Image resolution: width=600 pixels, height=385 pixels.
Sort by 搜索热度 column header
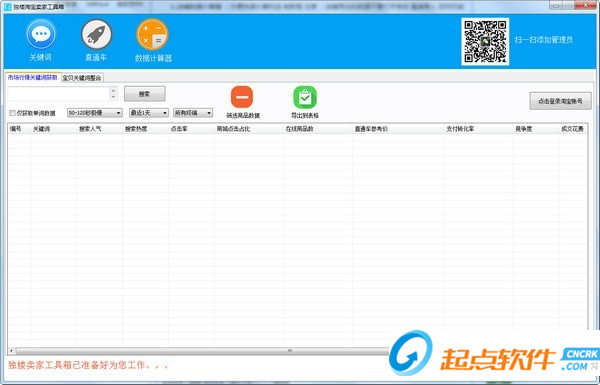145,129
